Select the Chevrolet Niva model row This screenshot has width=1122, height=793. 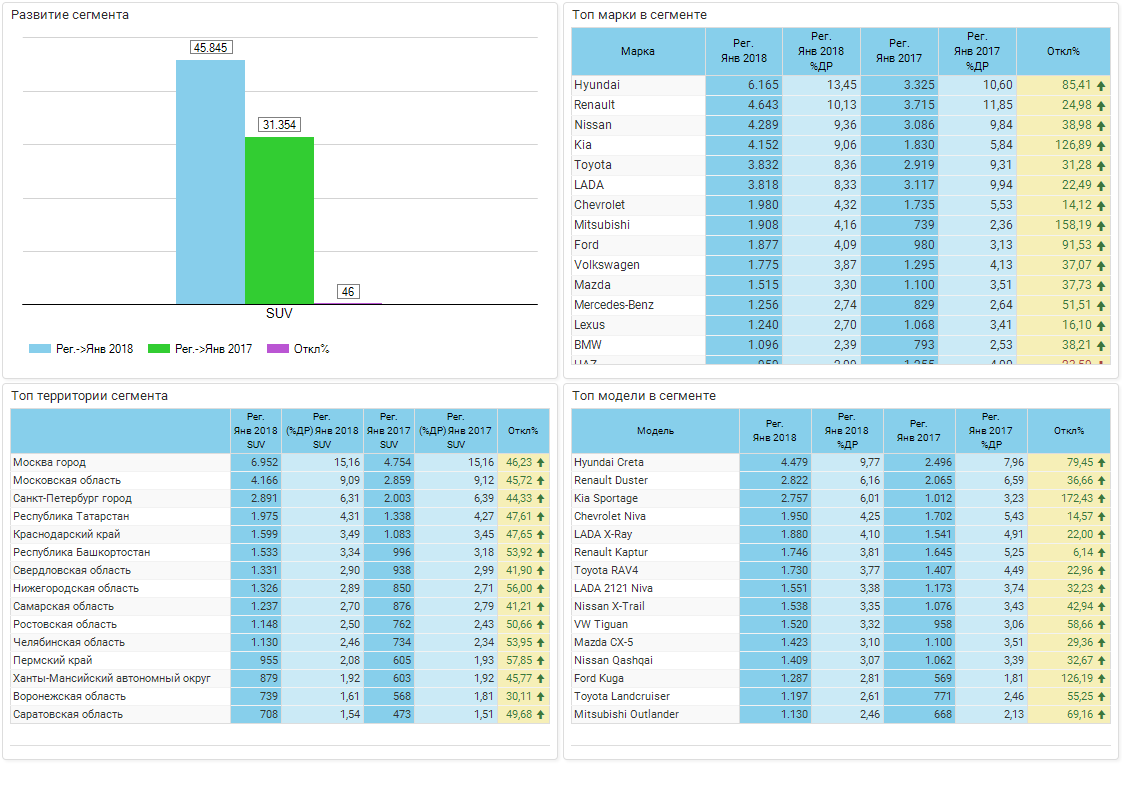[841, 517]
